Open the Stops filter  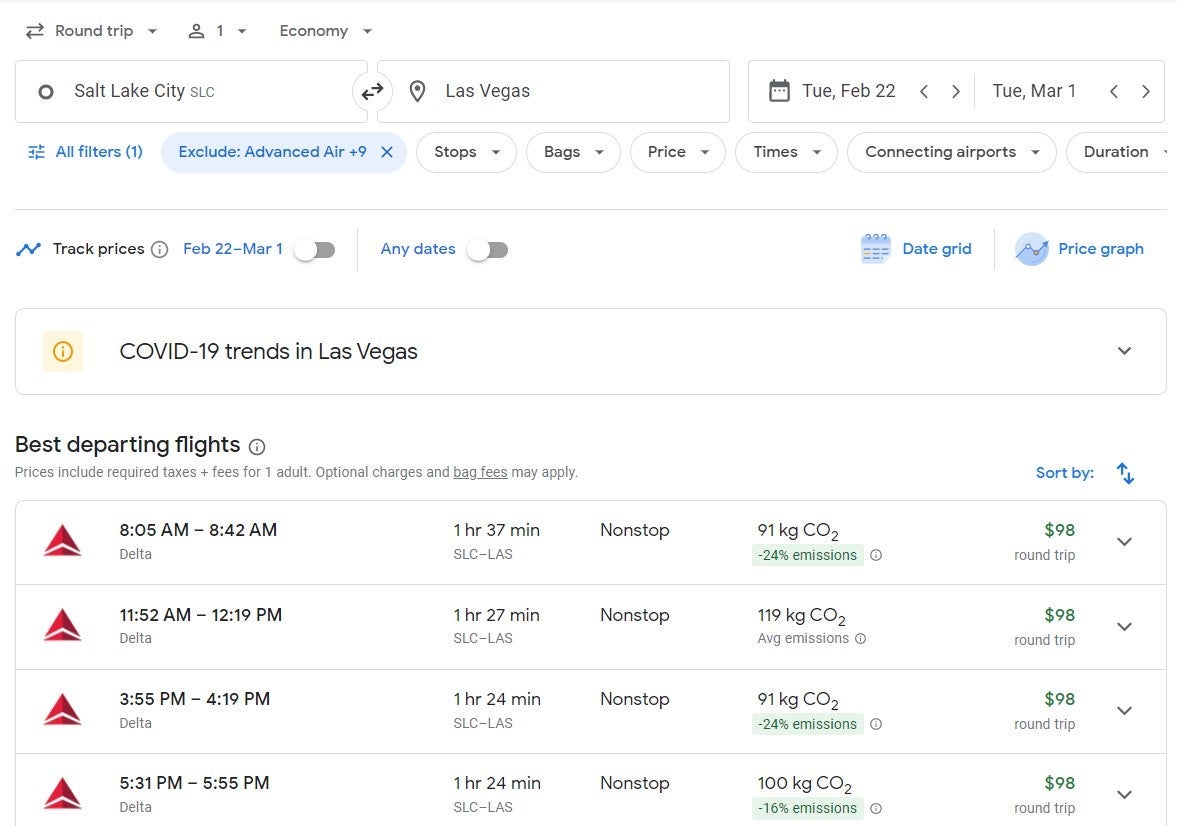pyautogui.click(x=465, y=152)
